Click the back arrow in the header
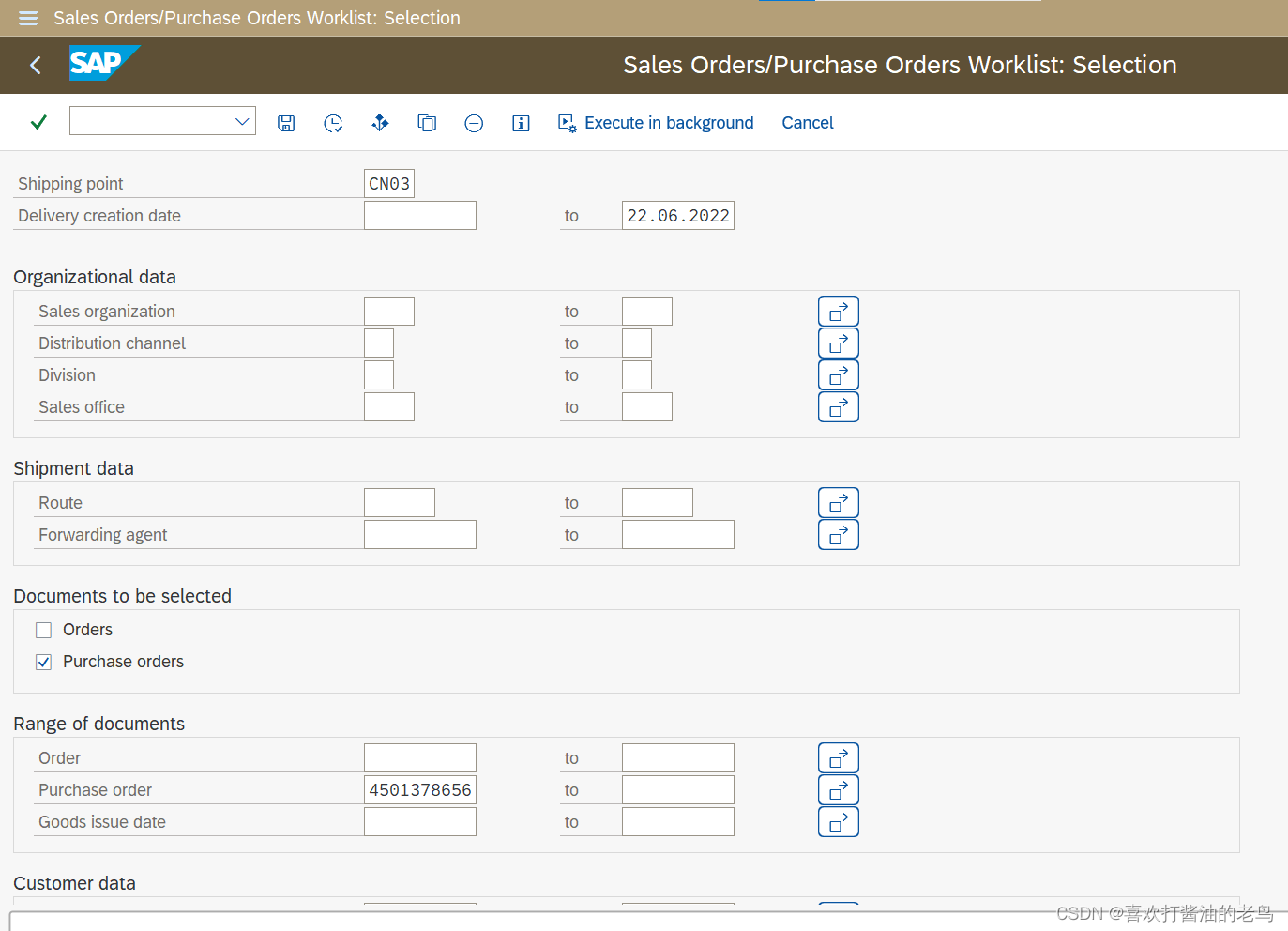This screenshot has height=931, width=1288. point(35,65)
